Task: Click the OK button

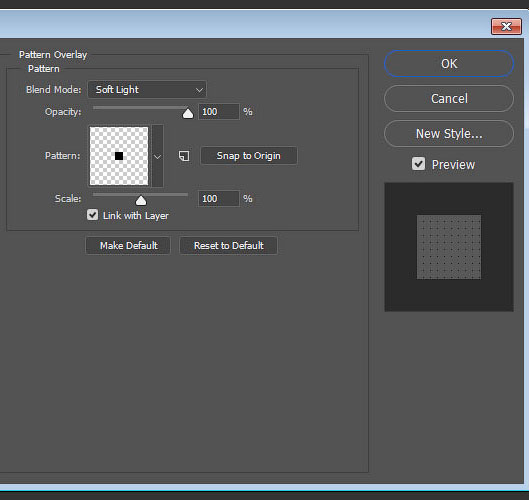Action: tap(449, 64)
